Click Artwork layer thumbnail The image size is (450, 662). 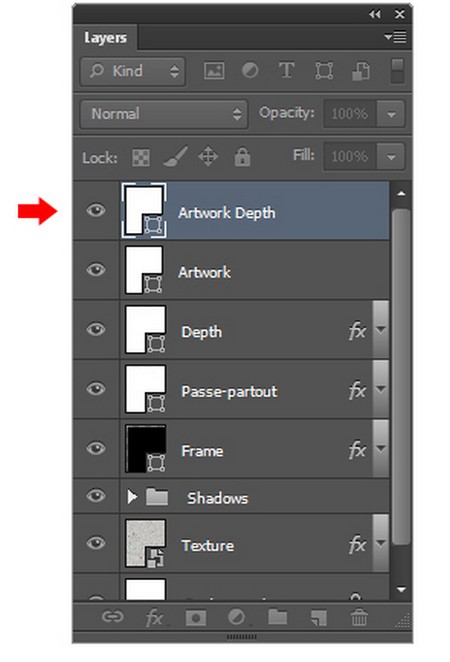[144, 270]
